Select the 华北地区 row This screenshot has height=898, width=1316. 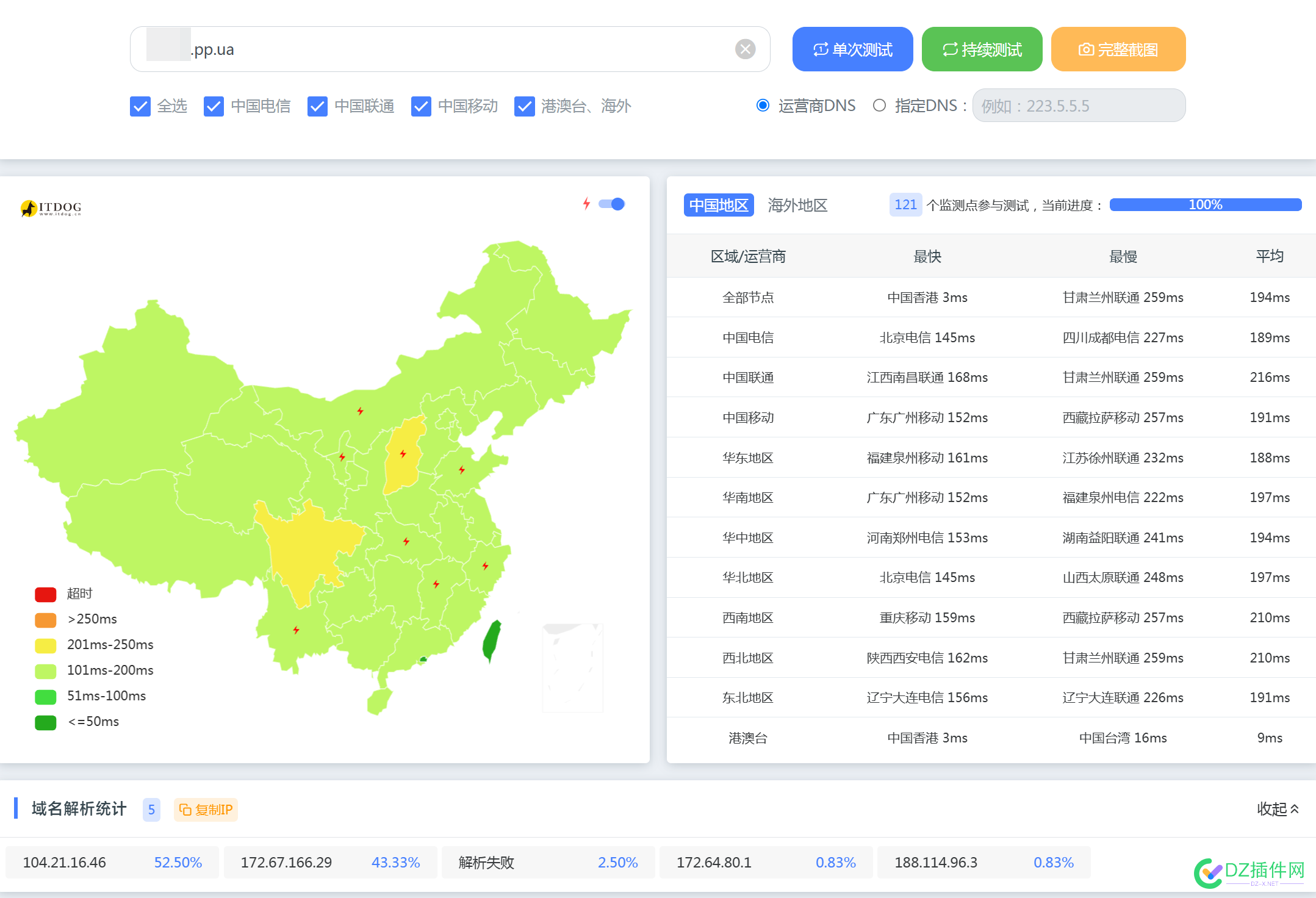pos(991,578)
